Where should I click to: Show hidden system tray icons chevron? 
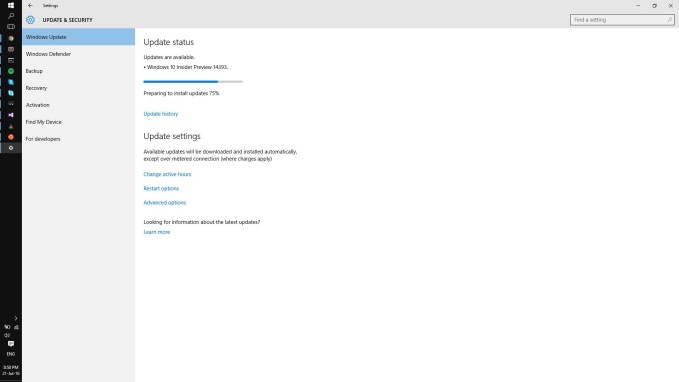(x=16, y=318)
